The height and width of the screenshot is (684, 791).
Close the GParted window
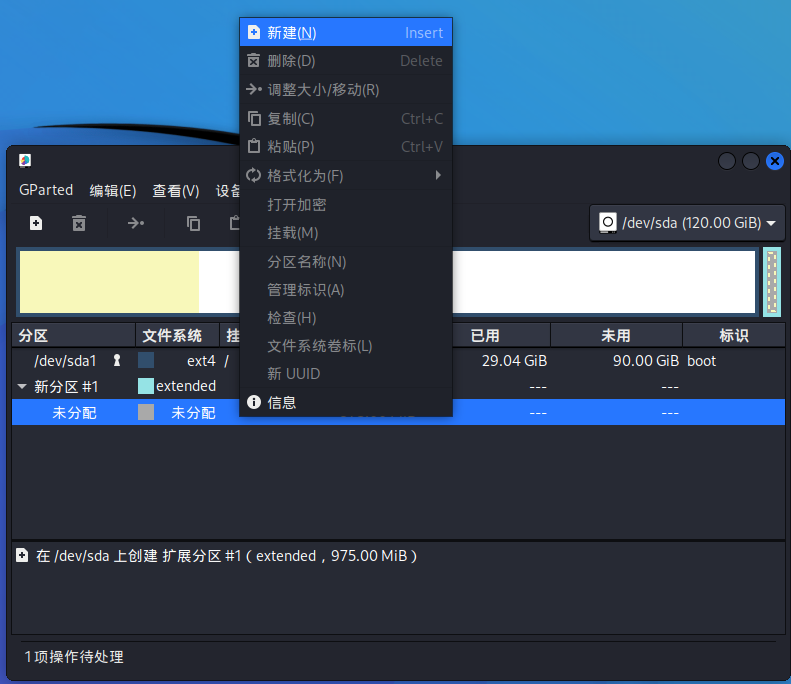coord(775,161)
